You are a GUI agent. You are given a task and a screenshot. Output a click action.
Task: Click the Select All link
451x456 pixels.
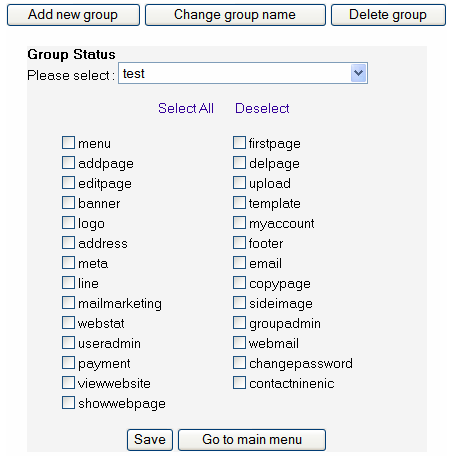(186, 108)
